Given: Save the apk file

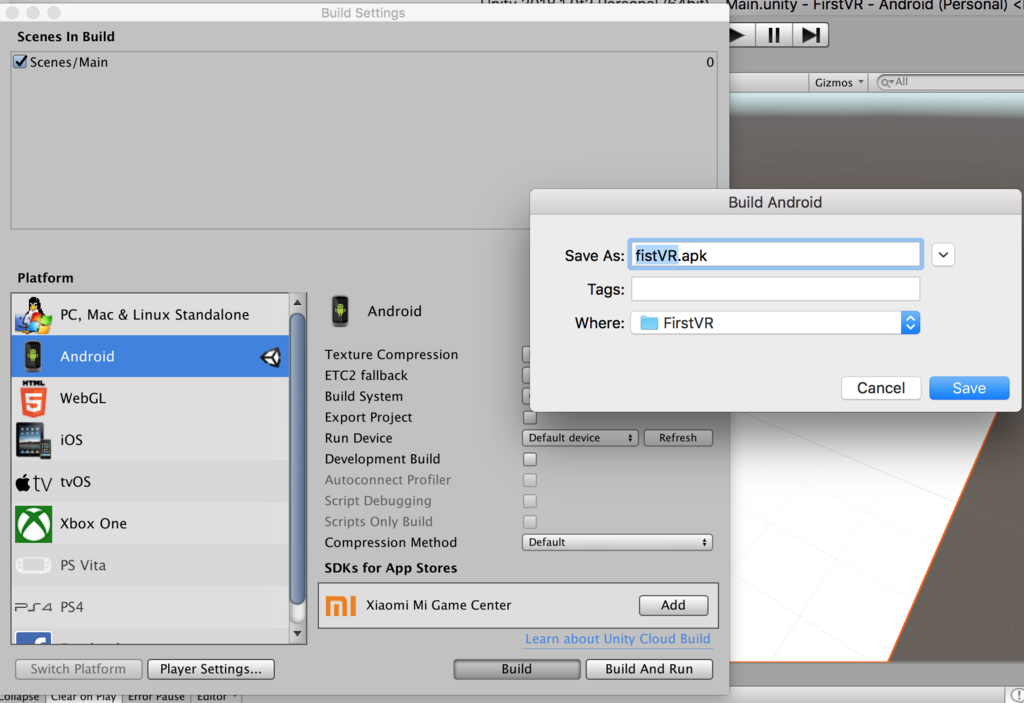Looking at the screenshot, I should (969, 388).
